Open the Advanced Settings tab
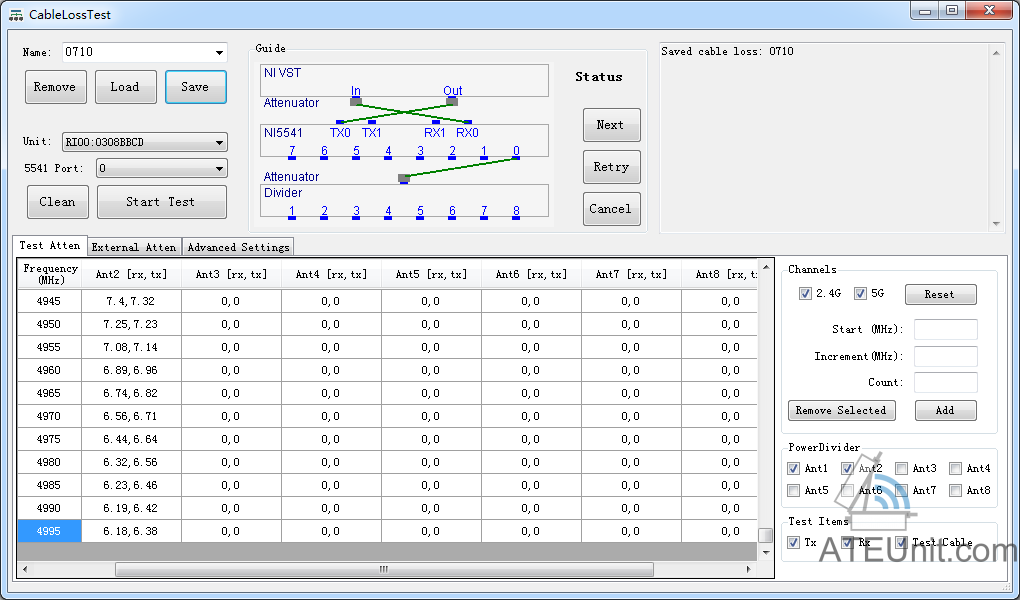The height and width of the screenshot is (600, 1020). [238, 247]
